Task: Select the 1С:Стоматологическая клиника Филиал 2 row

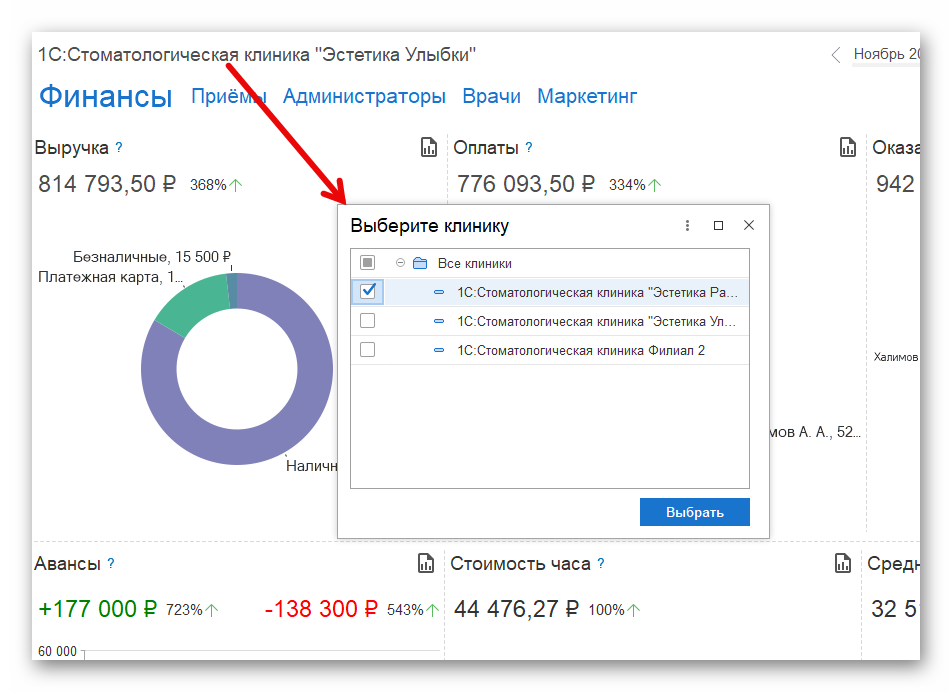Action: tap(549, 350)
